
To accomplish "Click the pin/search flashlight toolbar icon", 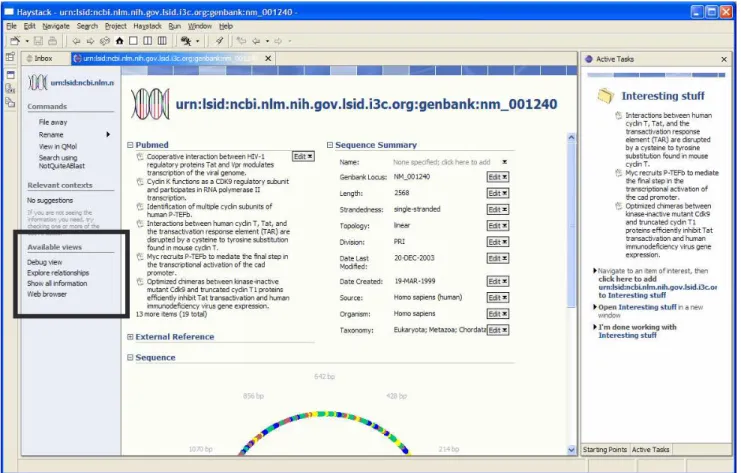I will tap(219, 41).
